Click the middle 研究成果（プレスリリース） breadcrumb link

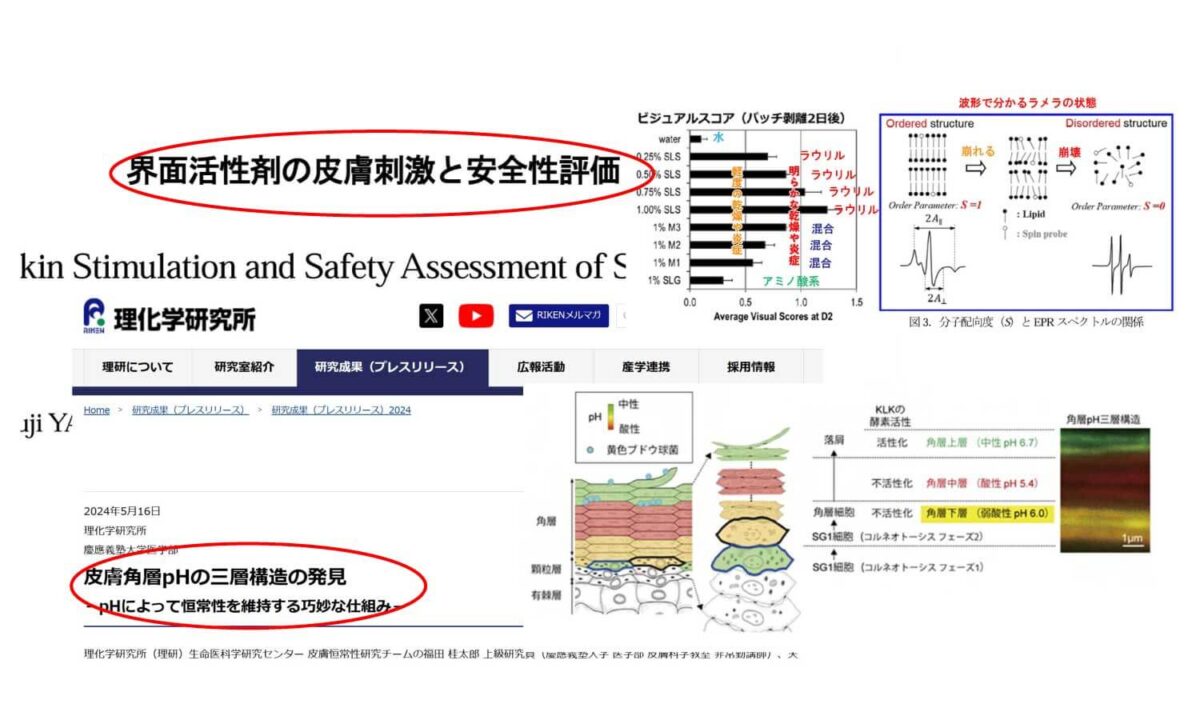tap(190, 410)
